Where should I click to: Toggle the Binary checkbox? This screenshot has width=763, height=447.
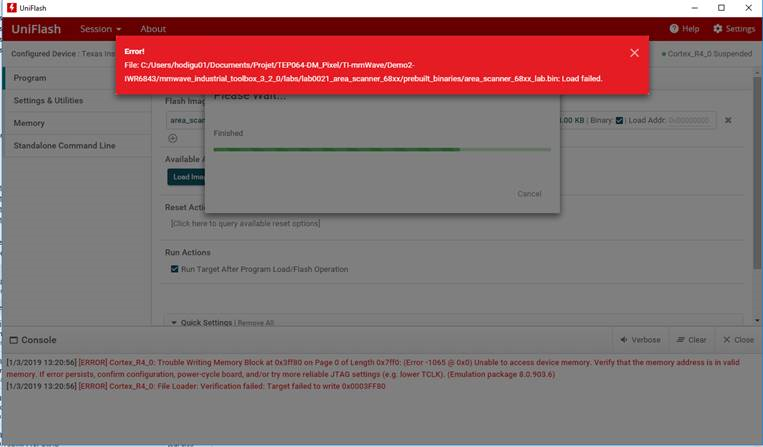coord(619,120)
